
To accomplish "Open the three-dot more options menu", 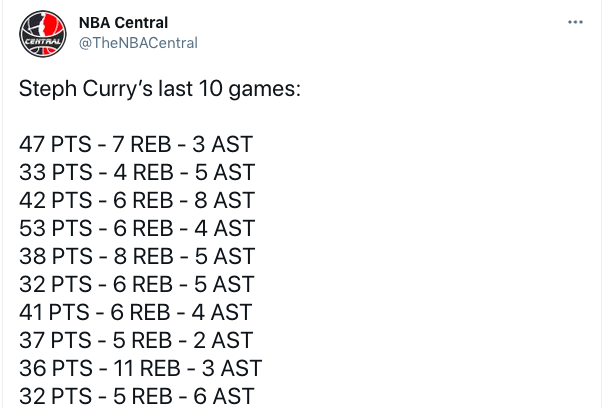I will 575,22.
